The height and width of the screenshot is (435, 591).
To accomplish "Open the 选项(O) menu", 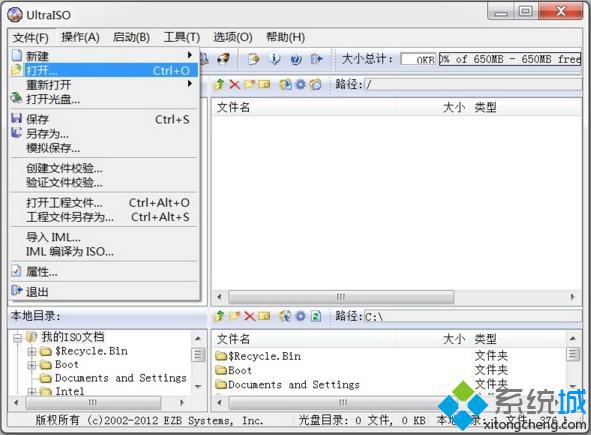I will 233,37.
